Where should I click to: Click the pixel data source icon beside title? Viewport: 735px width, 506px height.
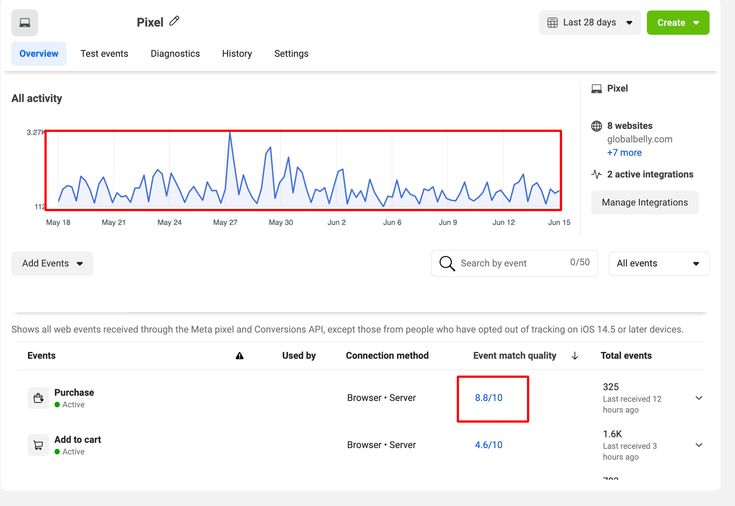click(24, 23)
